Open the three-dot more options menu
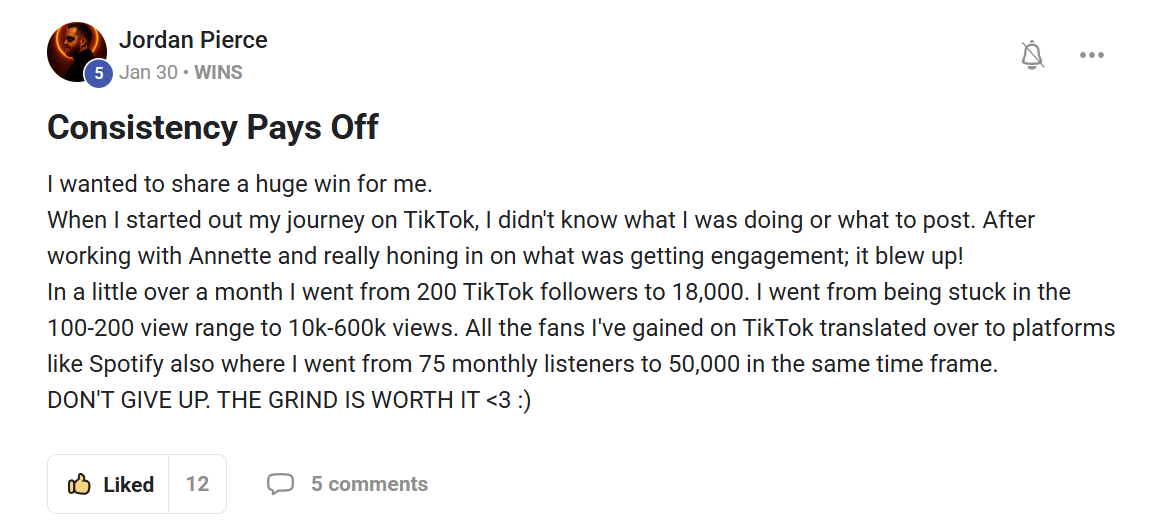The image size is (1166, 522). [x=1091, y=55]
